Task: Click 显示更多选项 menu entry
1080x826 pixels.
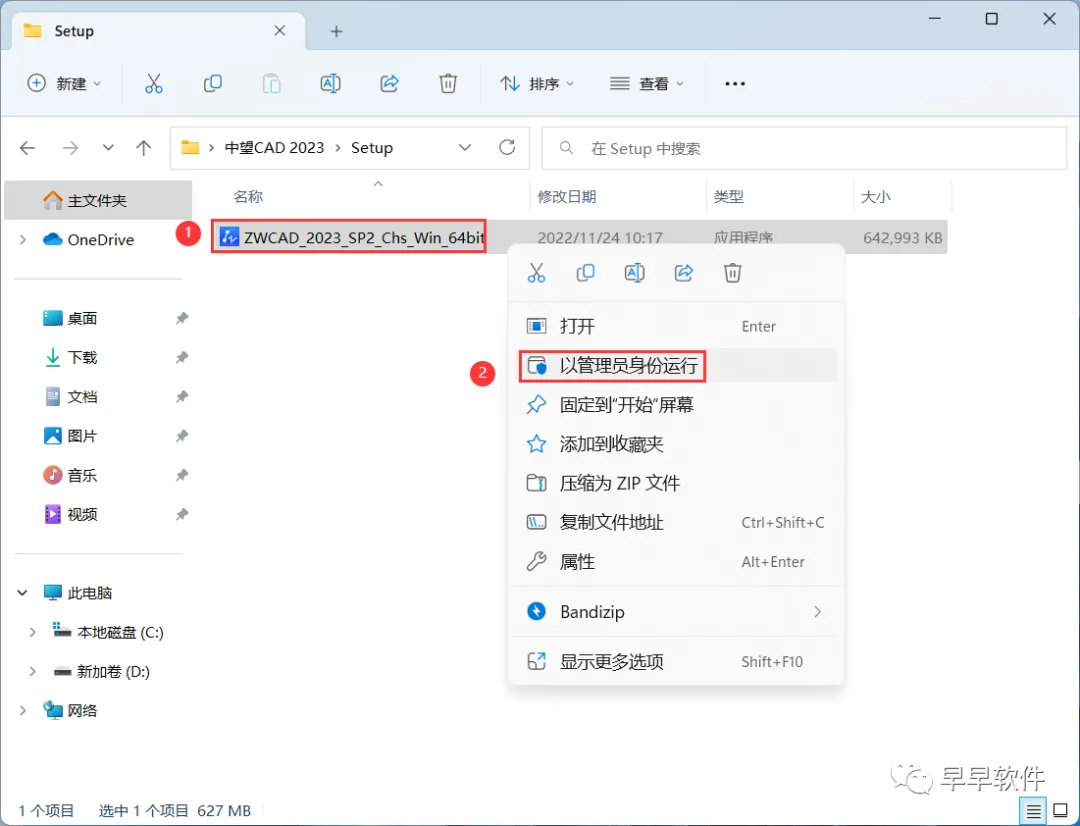Action: [x=676, y=661]
